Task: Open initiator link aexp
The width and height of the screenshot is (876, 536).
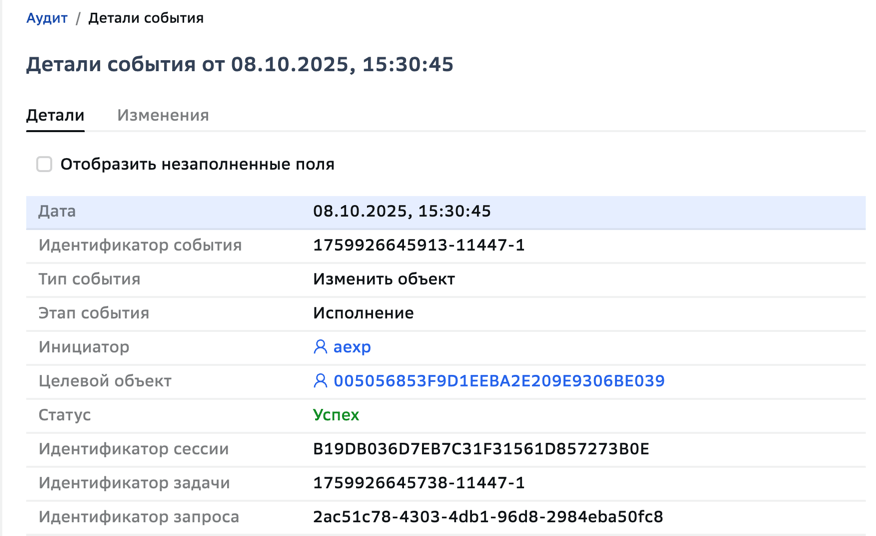Action: tap(352, 347)
